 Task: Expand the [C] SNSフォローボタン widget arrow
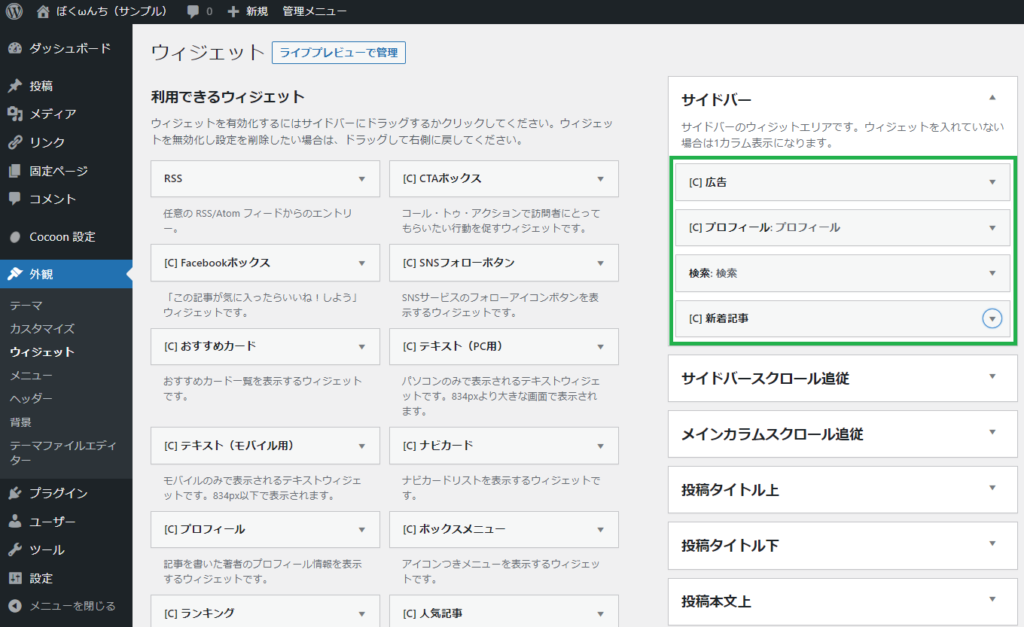click(x=601, y=263)
